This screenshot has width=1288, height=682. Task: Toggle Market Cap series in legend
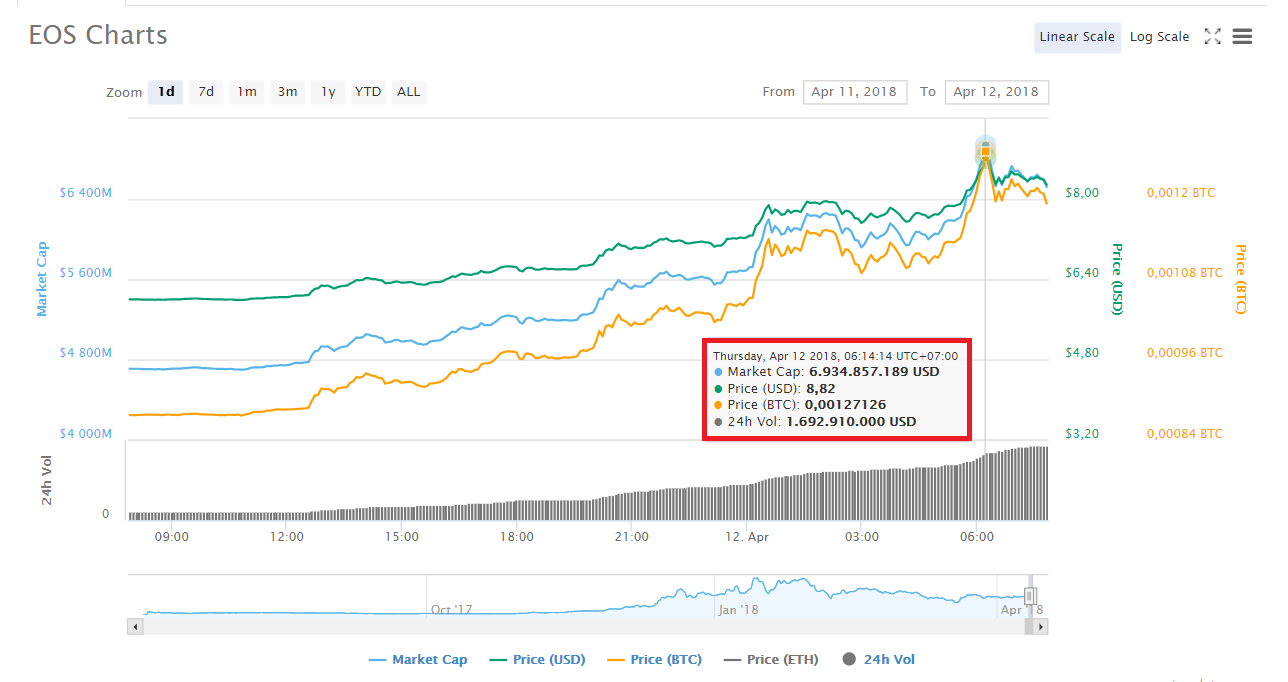click(x=418, y=659)
